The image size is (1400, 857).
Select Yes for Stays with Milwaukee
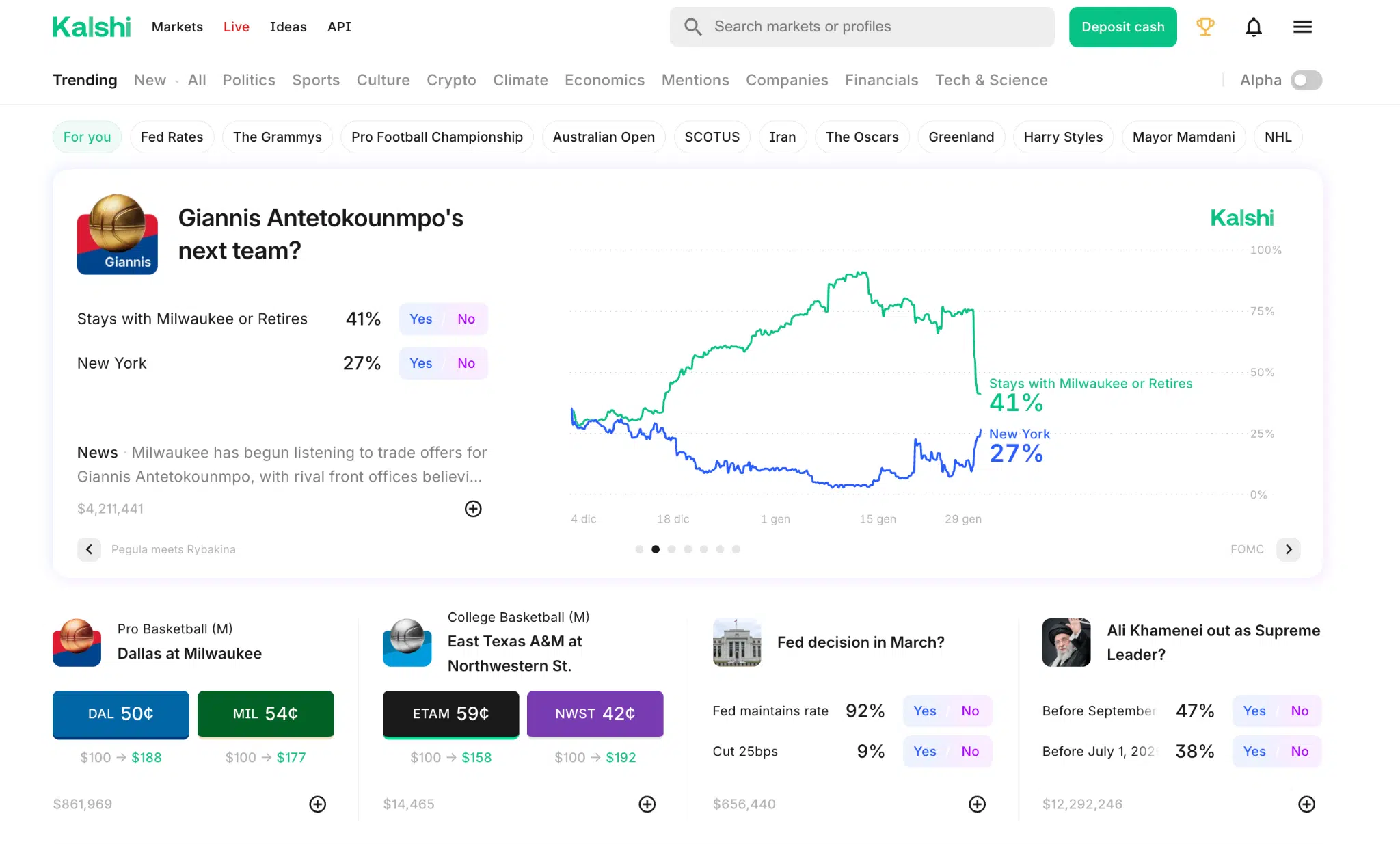[421, 319]
